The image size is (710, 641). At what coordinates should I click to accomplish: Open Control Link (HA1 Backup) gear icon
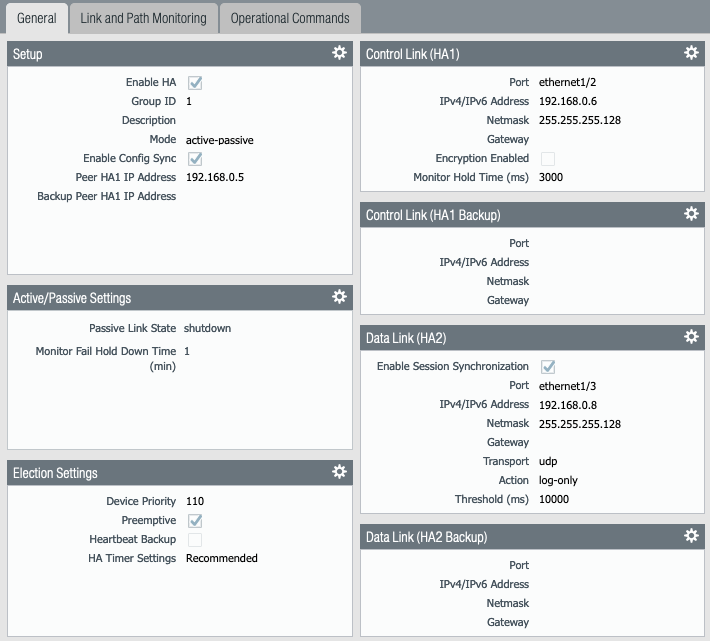[x=691, y=214]
